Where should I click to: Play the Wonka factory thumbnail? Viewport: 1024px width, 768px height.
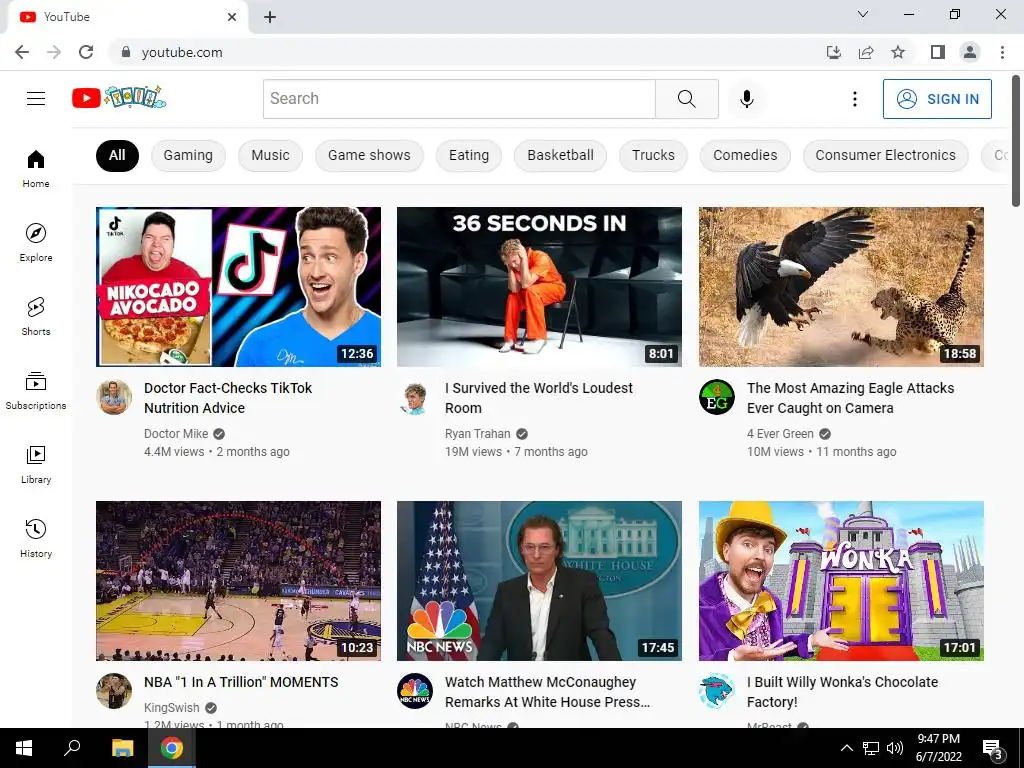pyautogui.click(x=841, y=581)
